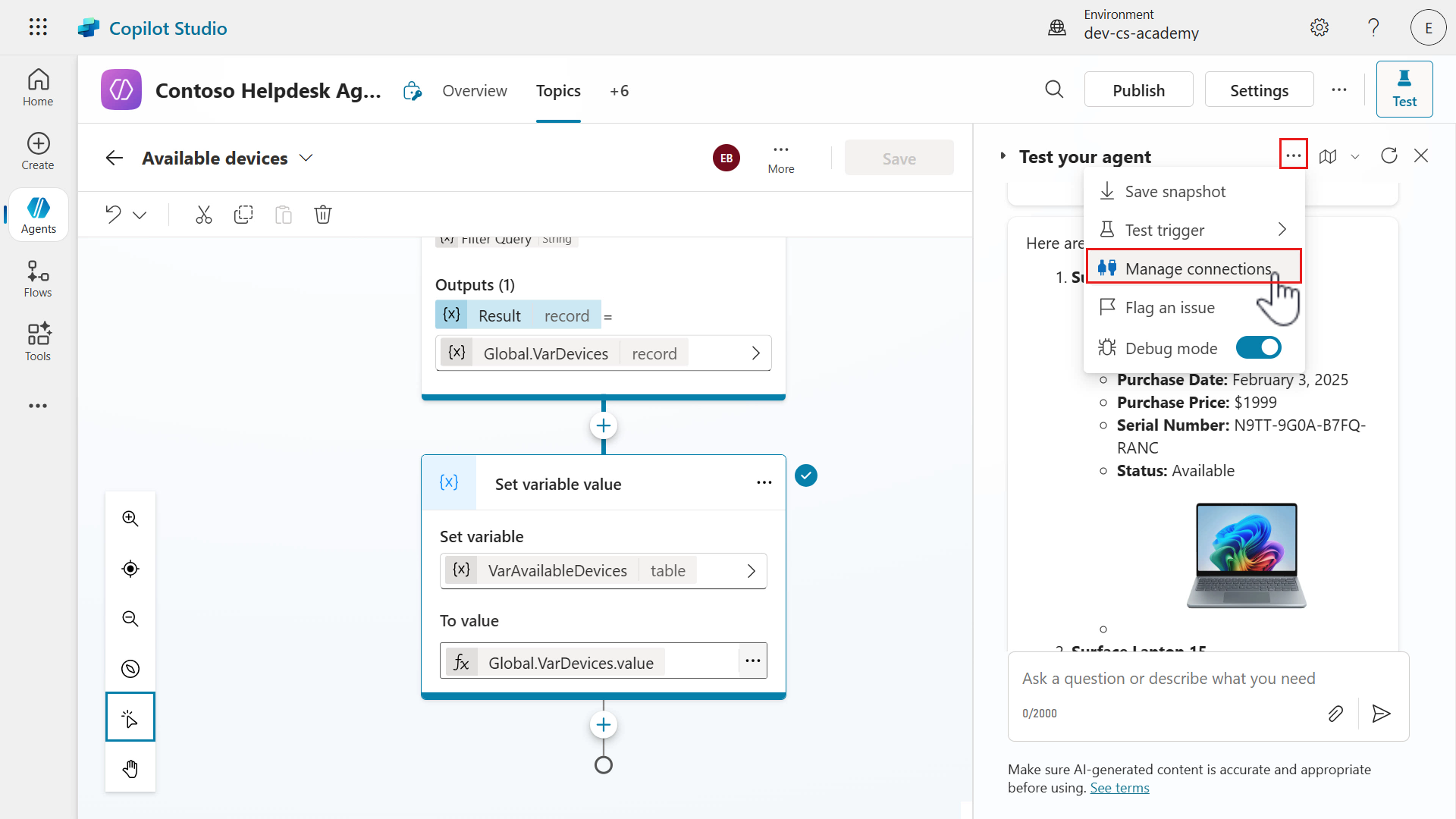This screenshot has height=819, width=1456.
Task: Click the zoom in magnifier on canvas
Action: tap(130, 519)
